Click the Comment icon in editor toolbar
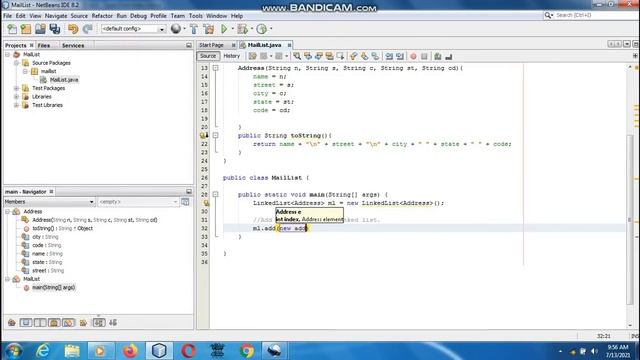The width and height of the screenshot is (640, 360). pyautogui.click(x=438, y=56)
